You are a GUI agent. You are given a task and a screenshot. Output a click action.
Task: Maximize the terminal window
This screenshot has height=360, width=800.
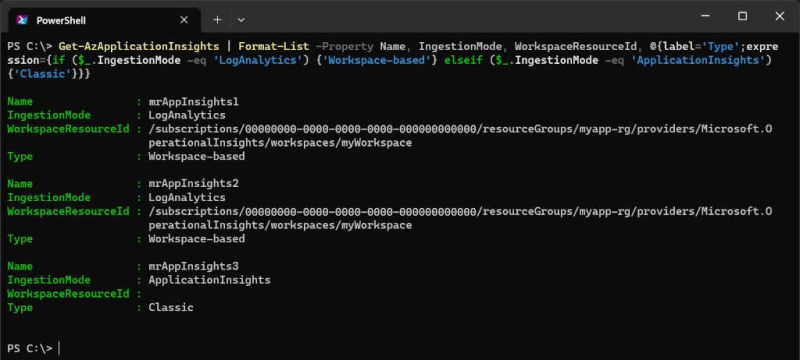click(742, 16)
